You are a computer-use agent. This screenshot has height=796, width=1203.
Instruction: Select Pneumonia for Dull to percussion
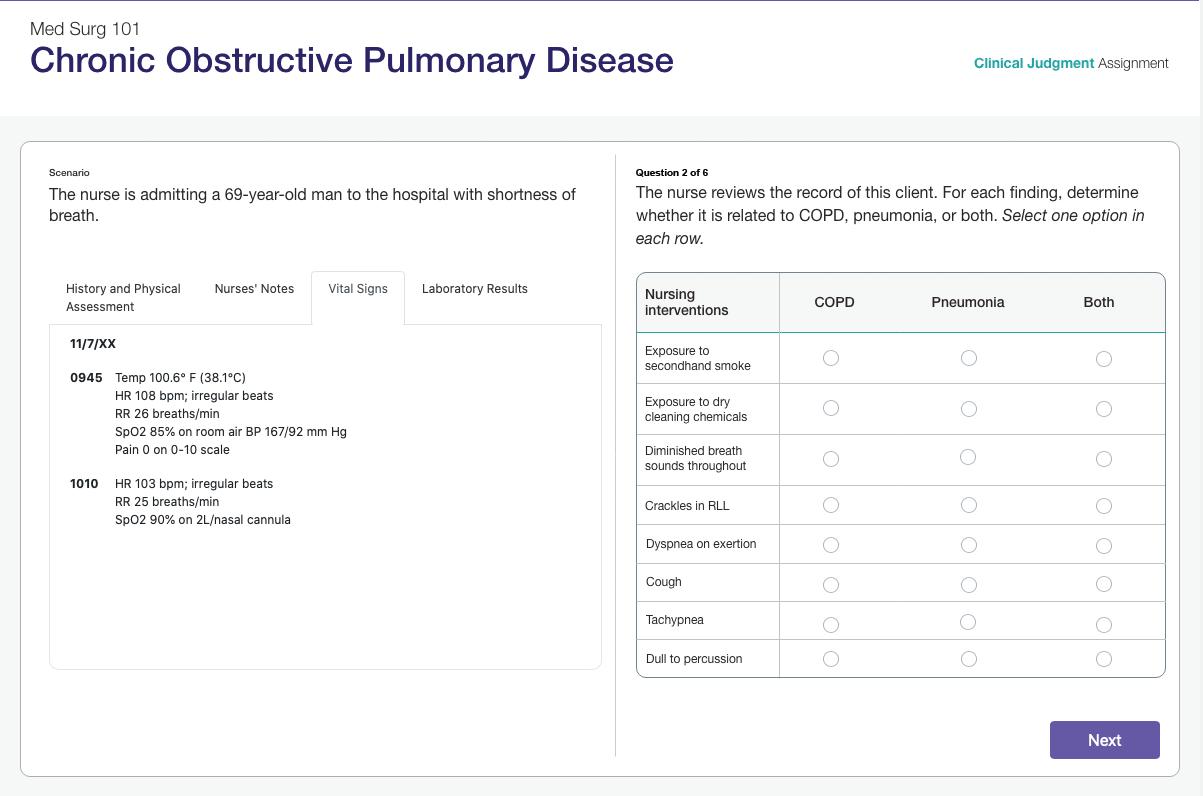(x=968, y=659)
